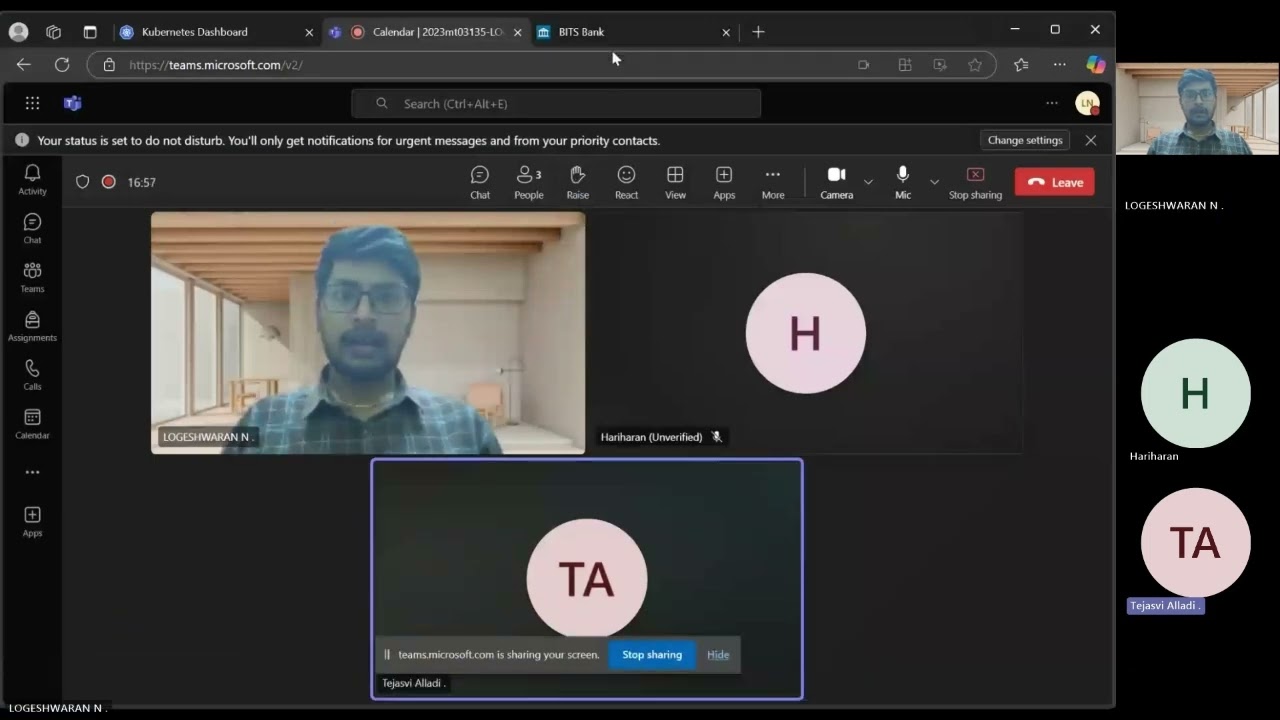The image size is (1280, 720).
Task: Open browser tab actions menu
Action: coord(90,32)
